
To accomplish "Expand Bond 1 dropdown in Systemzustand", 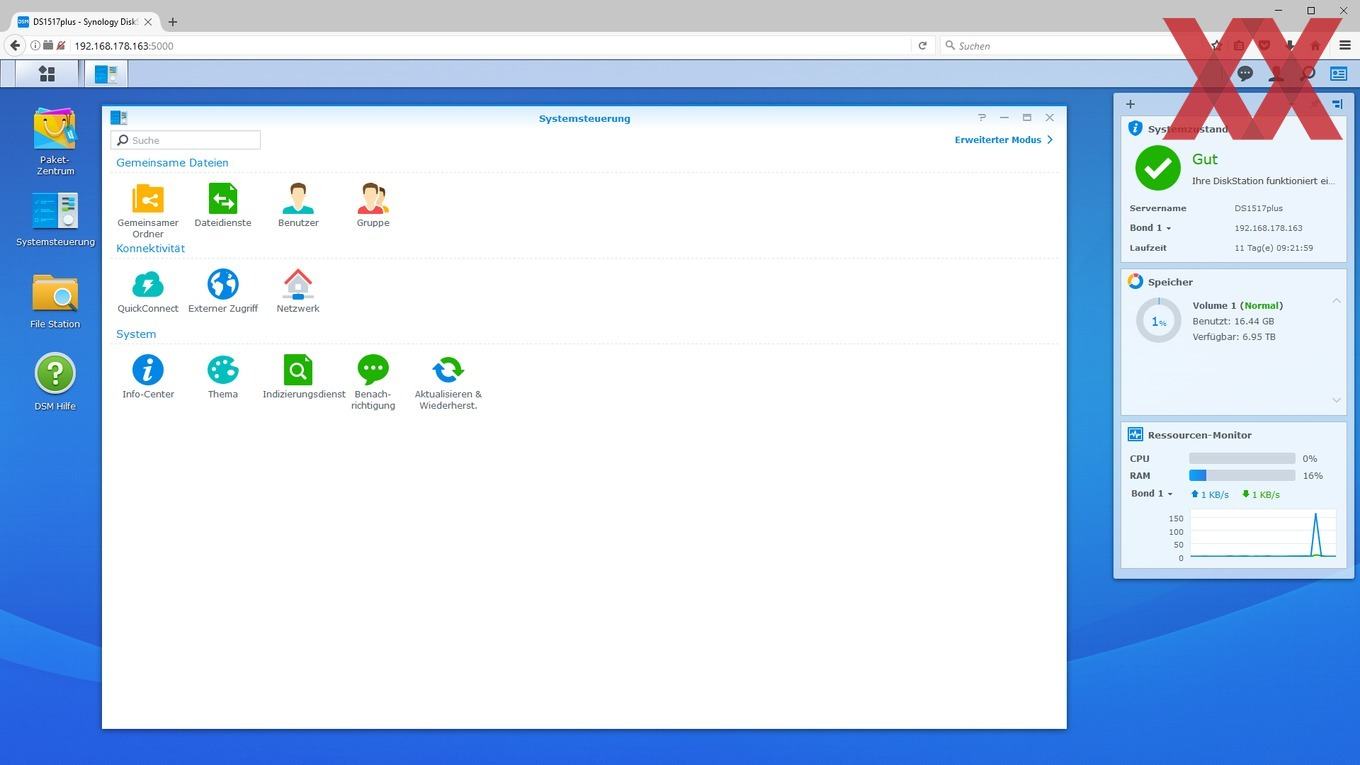I will click(1150, 228).
